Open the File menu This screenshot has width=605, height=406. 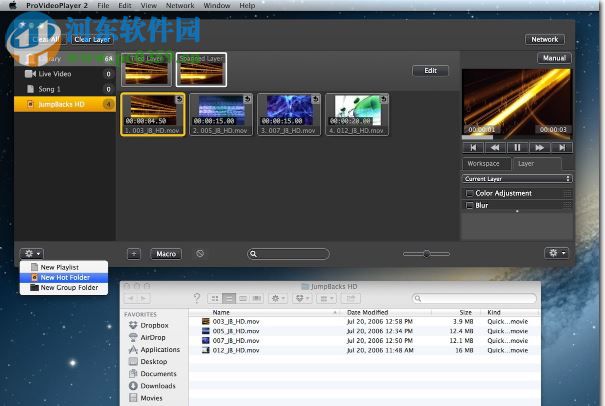tap(103, 5)
